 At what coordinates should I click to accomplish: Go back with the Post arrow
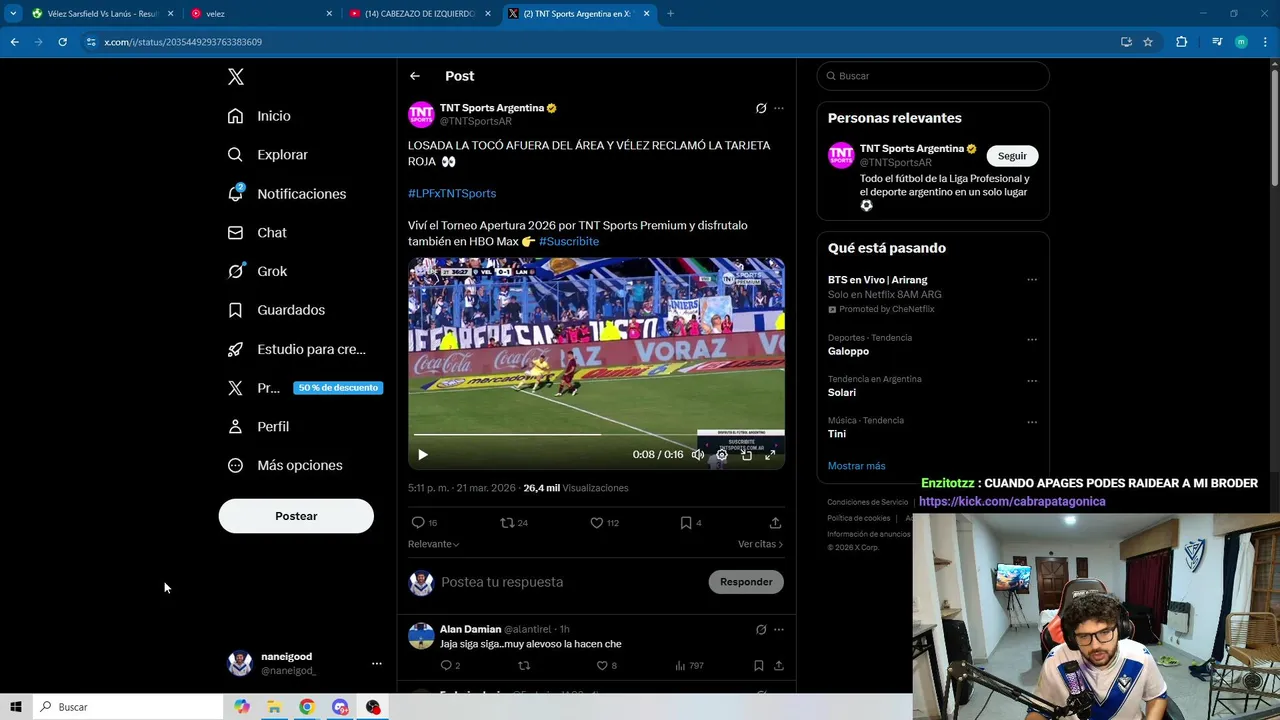[414, 76]
